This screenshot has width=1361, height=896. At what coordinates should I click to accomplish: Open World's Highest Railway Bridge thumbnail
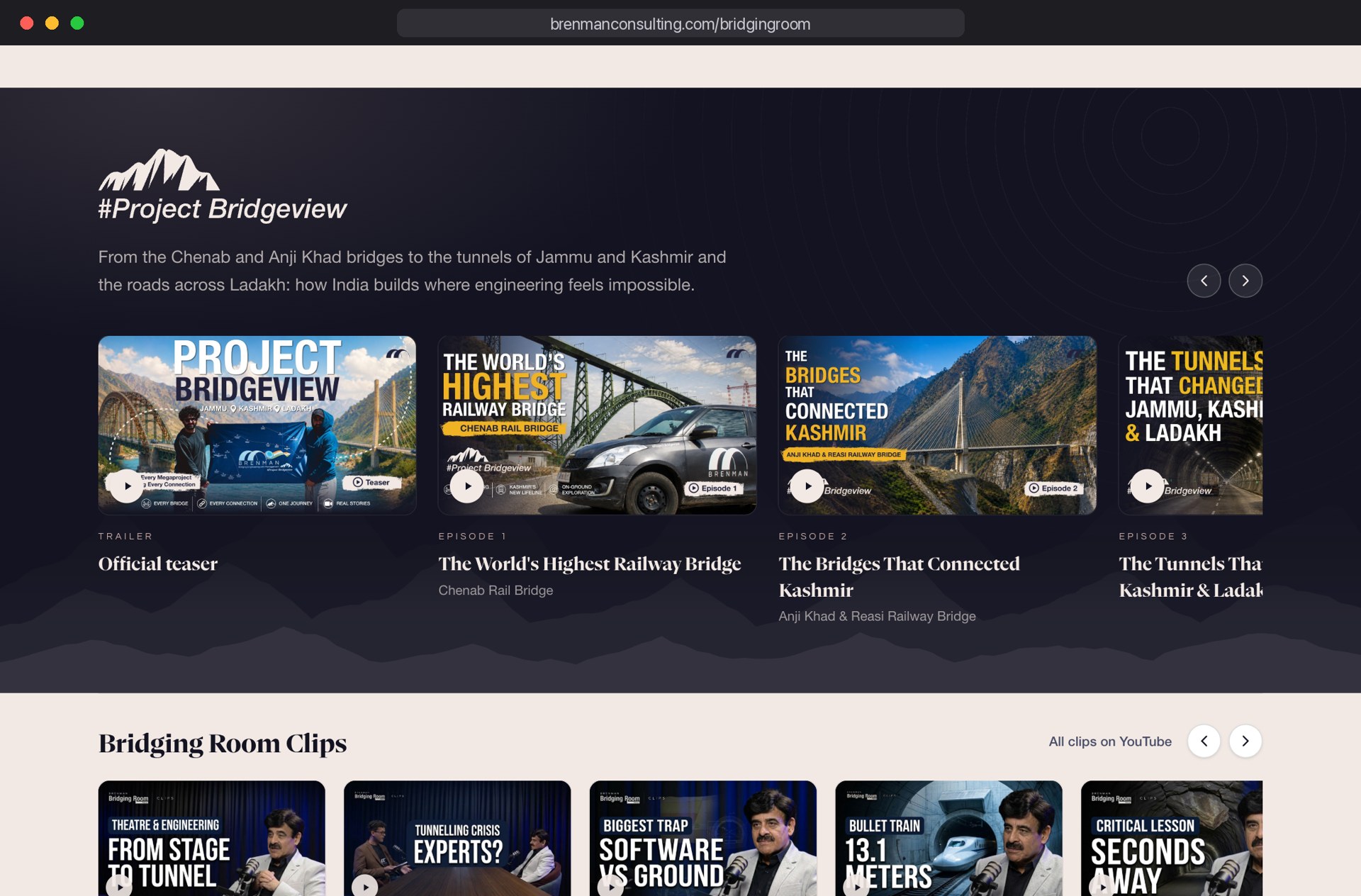597,425
